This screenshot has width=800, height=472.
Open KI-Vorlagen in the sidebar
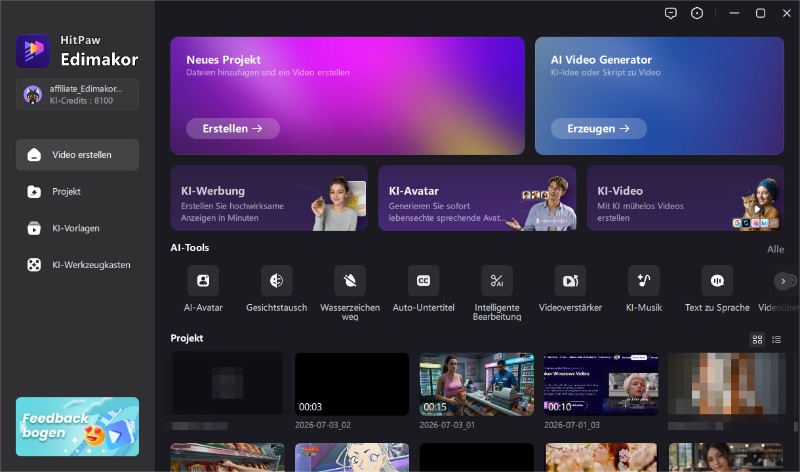point(78,228)
